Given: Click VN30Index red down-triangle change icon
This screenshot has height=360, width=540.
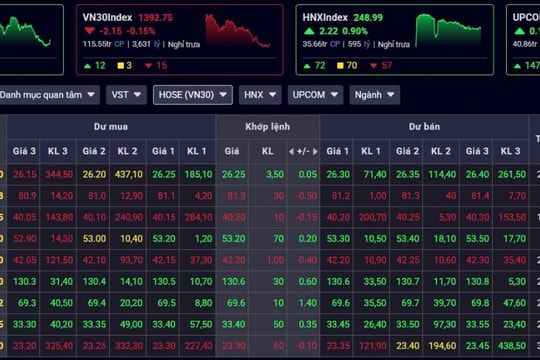Looking at the screenshot, I should [x=90, y=31].
